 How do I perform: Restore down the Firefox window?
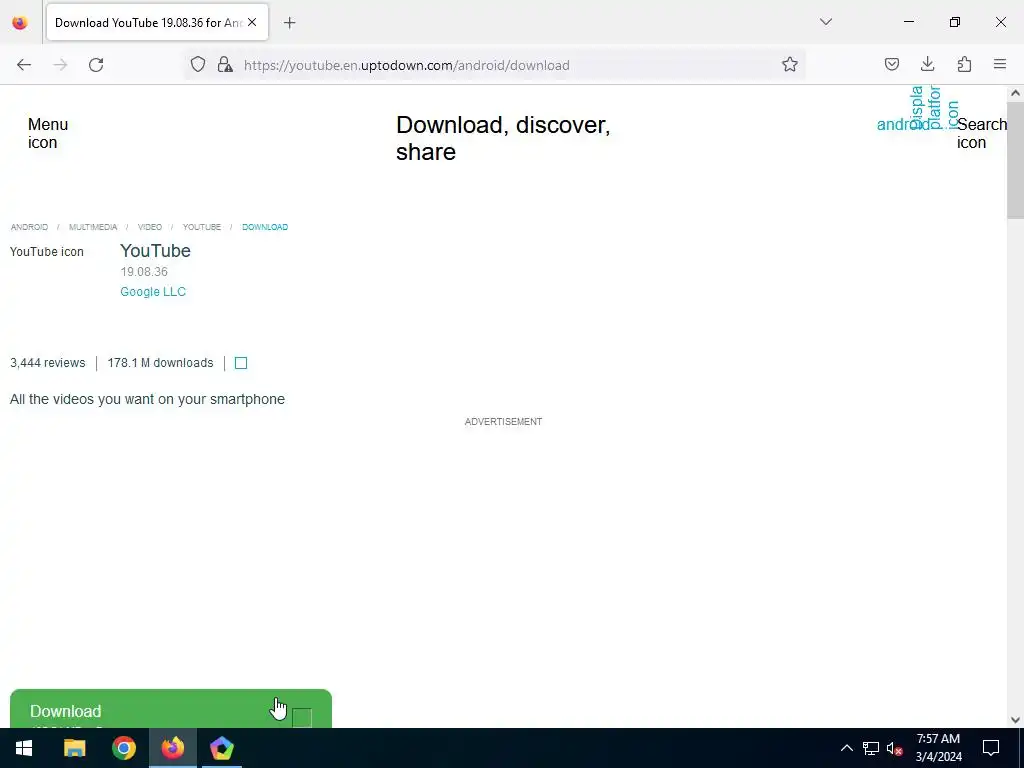(x=955, y=22)
